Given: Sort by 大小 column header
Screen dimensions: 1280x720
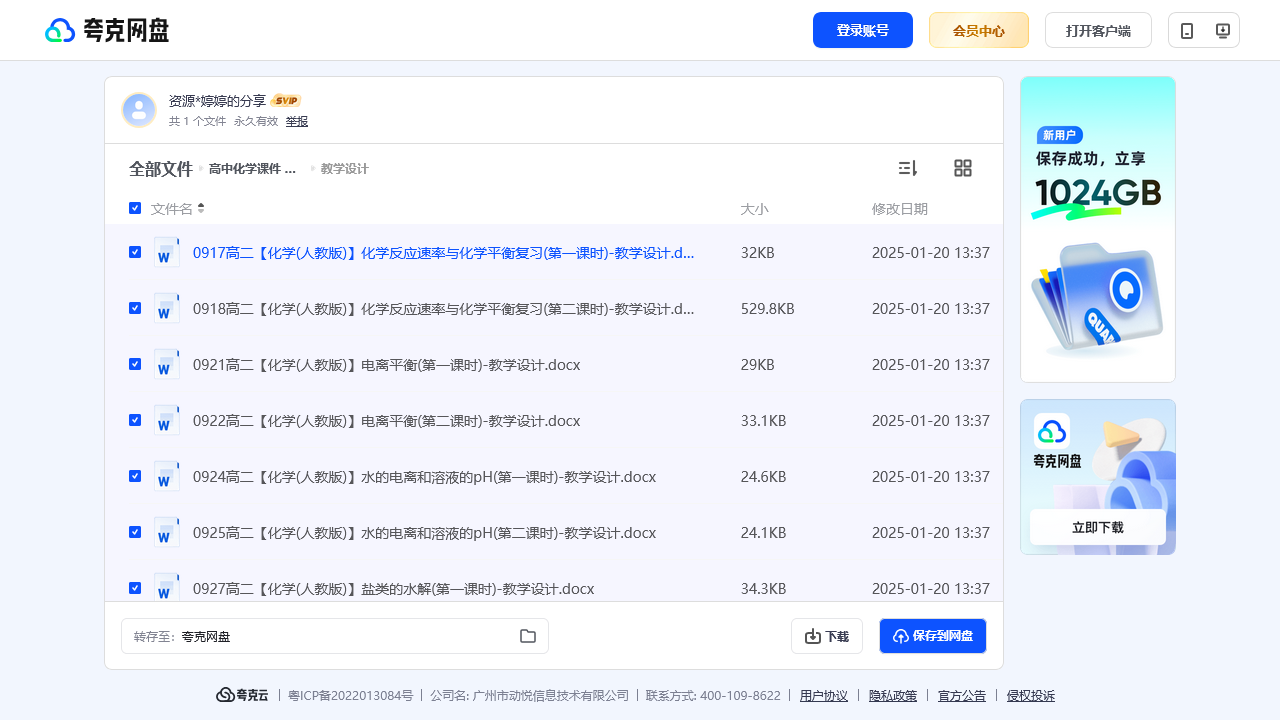Looking at the screenshot, I should [754, 209].
